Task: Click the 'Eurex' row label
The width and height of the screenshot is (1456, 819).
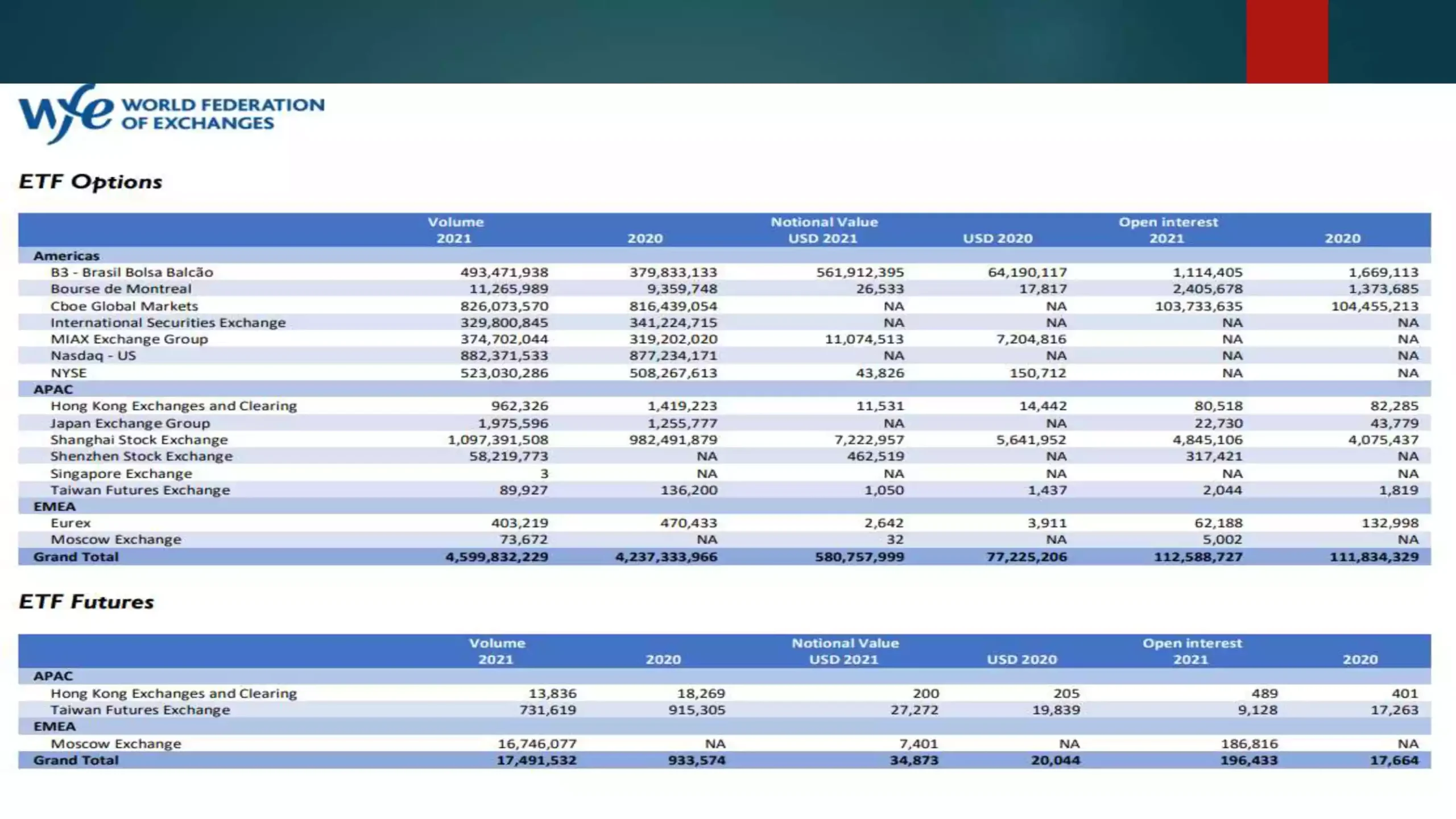Action: (x=71, y=523)
